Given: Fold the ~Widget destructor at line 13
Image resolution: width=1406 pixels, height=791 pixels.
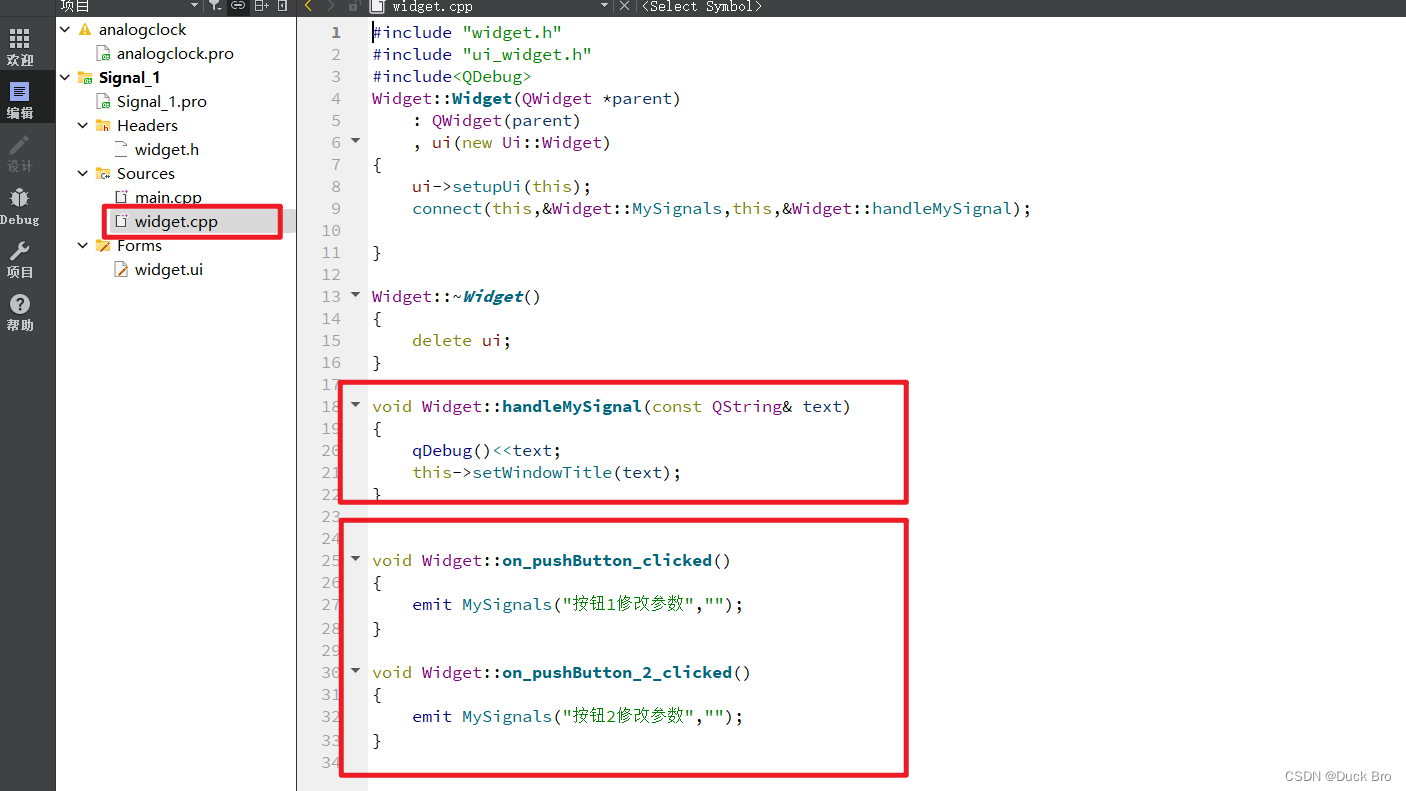Looking at the screenshot, I should point(355,295).
